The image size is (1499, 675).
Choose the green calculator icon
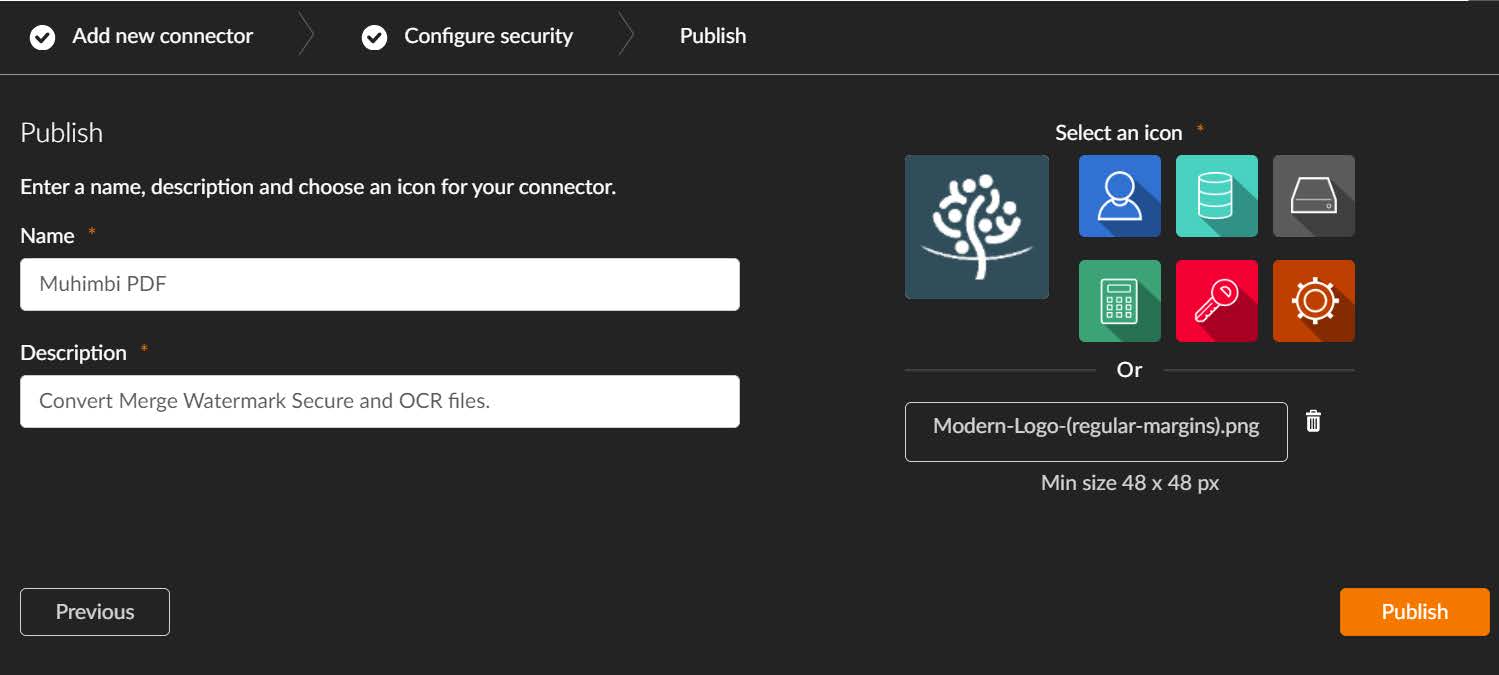(1119, 301)
